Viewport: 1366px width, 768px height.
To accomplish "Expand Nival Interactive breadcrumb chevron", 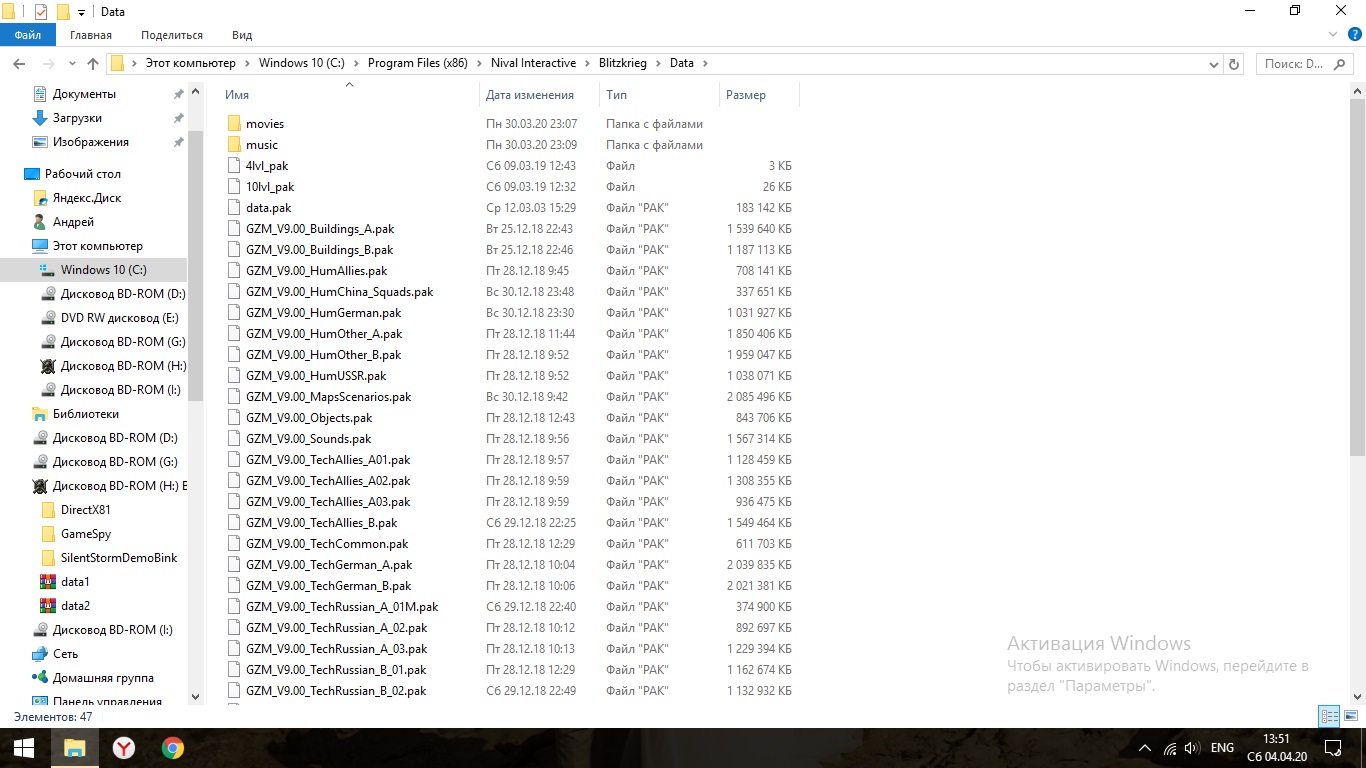I will (x=587, y=63).
